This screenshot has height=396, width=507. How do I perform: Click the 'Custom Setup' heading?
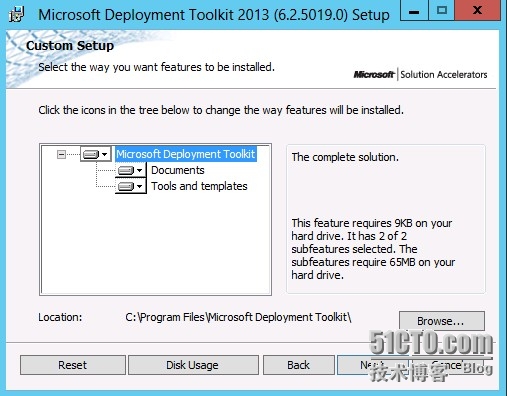70,46
